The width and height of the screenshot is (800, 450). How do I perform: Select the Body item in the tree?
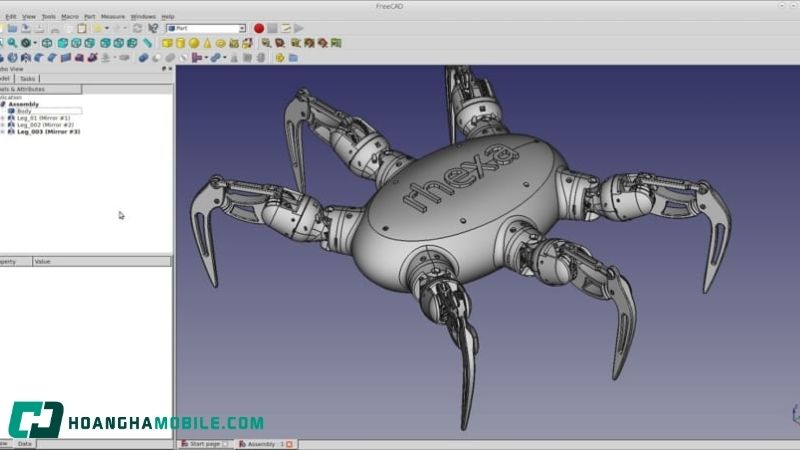coord(24,111)
